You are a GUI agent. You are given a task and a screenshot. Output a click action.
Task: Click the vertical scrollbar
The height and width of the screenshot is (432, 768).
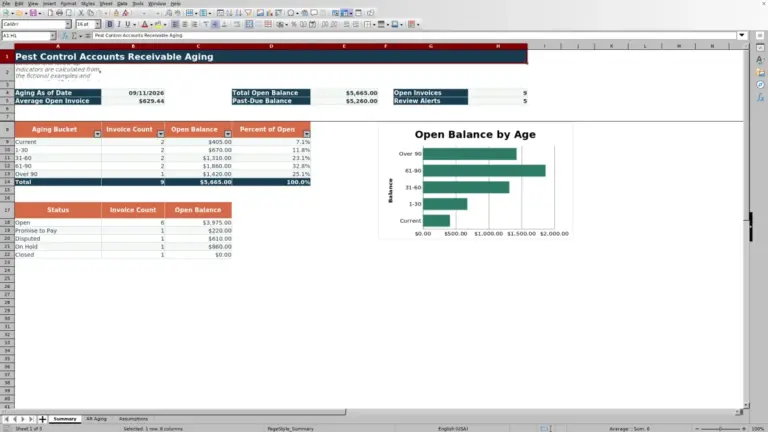pos(746,225)
